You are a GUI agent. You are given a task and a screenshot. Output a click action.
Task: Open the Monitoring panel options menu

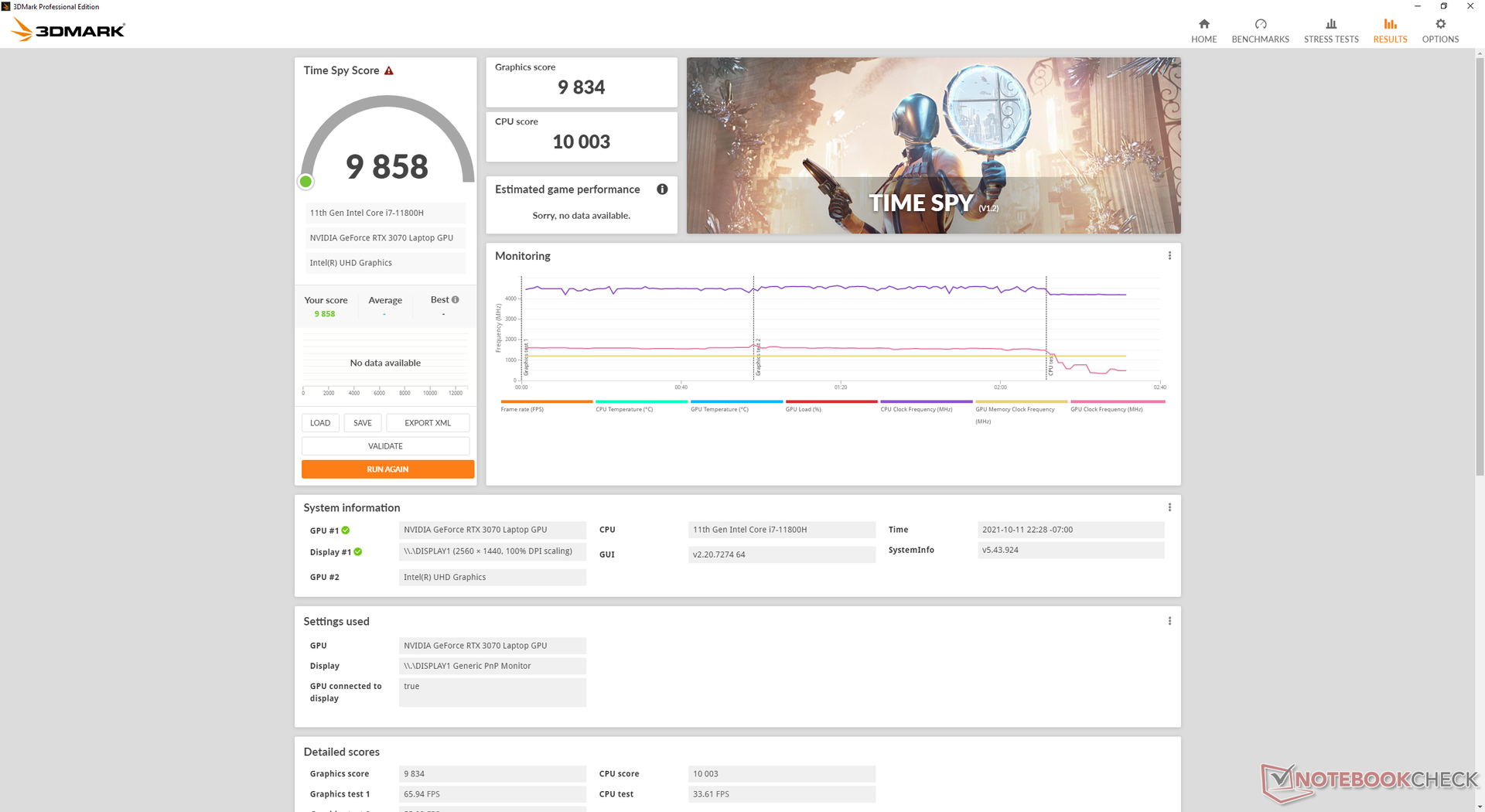(x=1169, y=256)
